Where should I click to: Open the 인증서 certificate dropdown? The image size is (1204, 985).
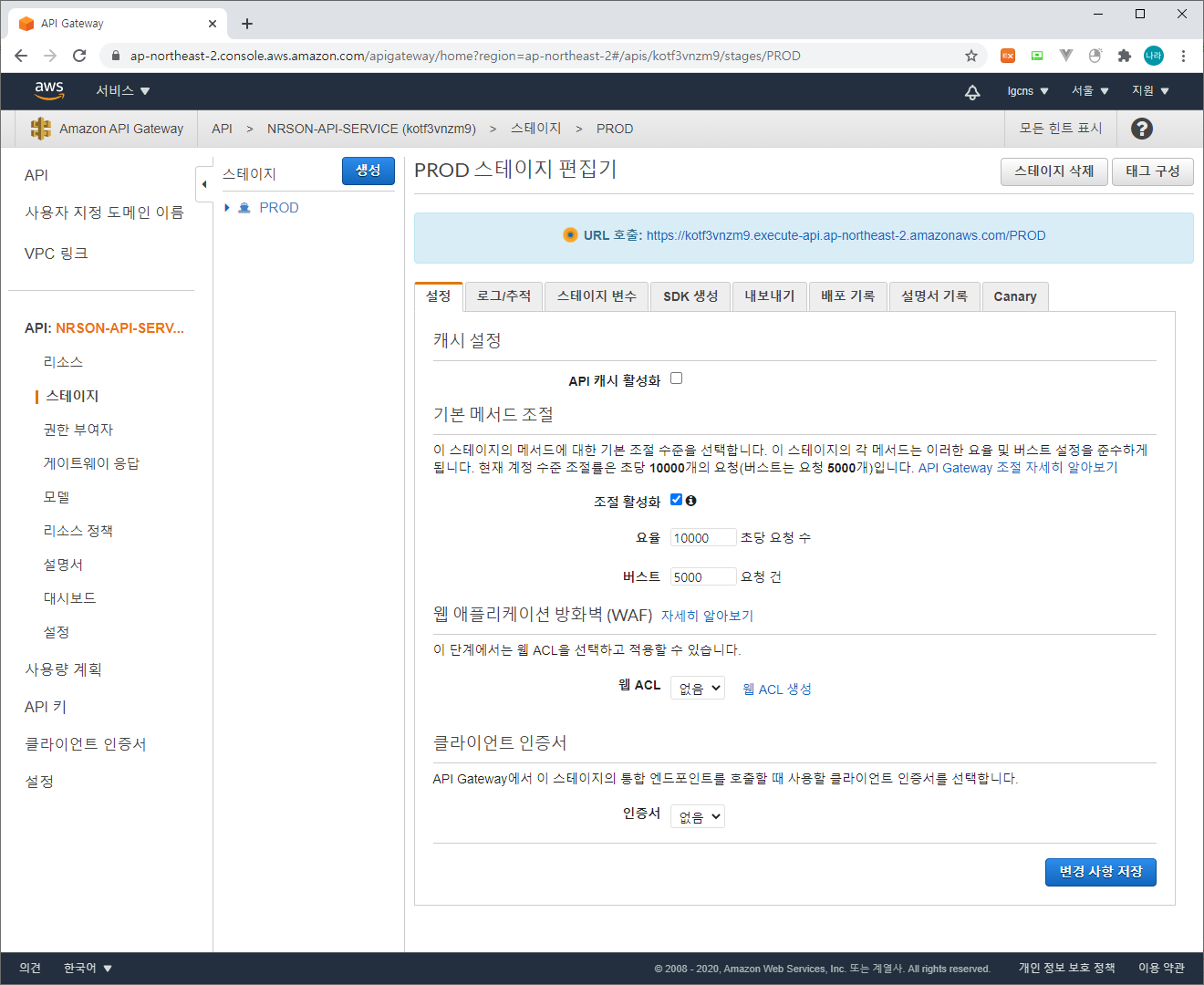tap(698, 816)
